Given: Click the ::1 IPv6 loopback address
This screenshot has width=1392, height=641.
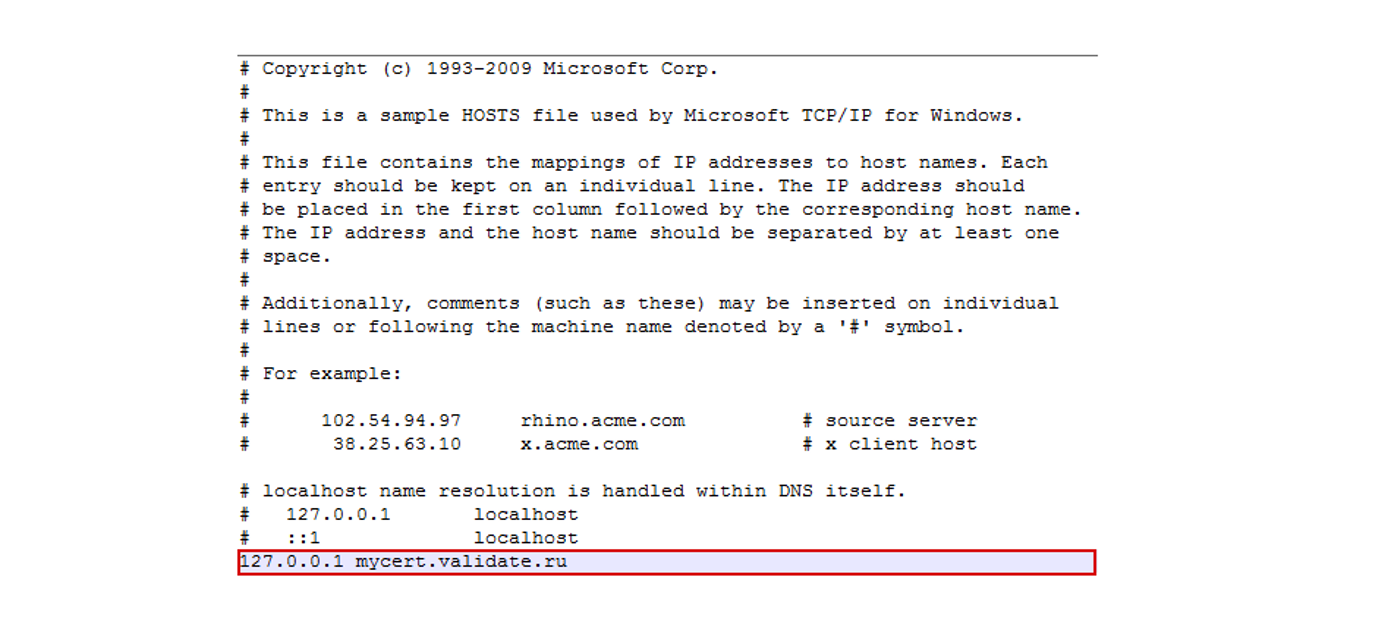Looking at the screenshot, I should [302, 538].
